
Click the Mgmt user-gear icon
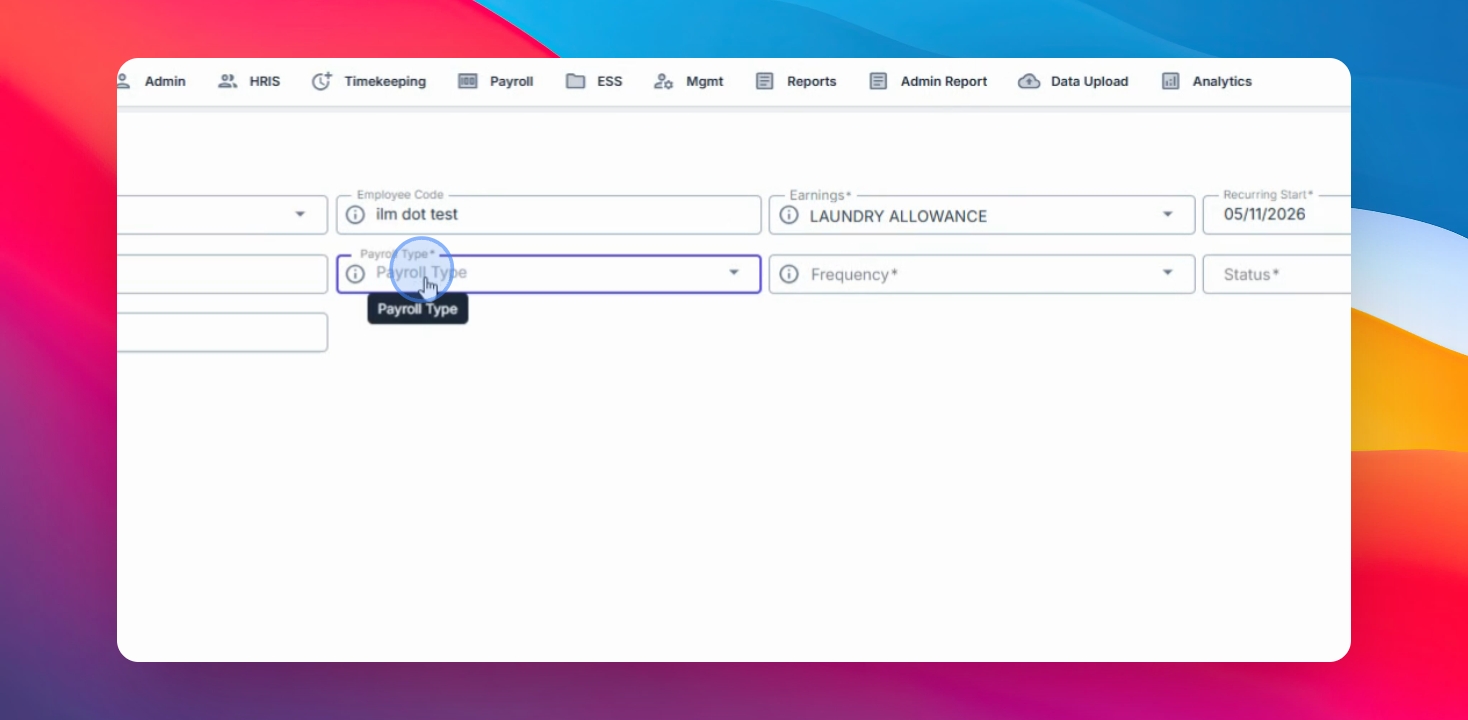(664, 81)
